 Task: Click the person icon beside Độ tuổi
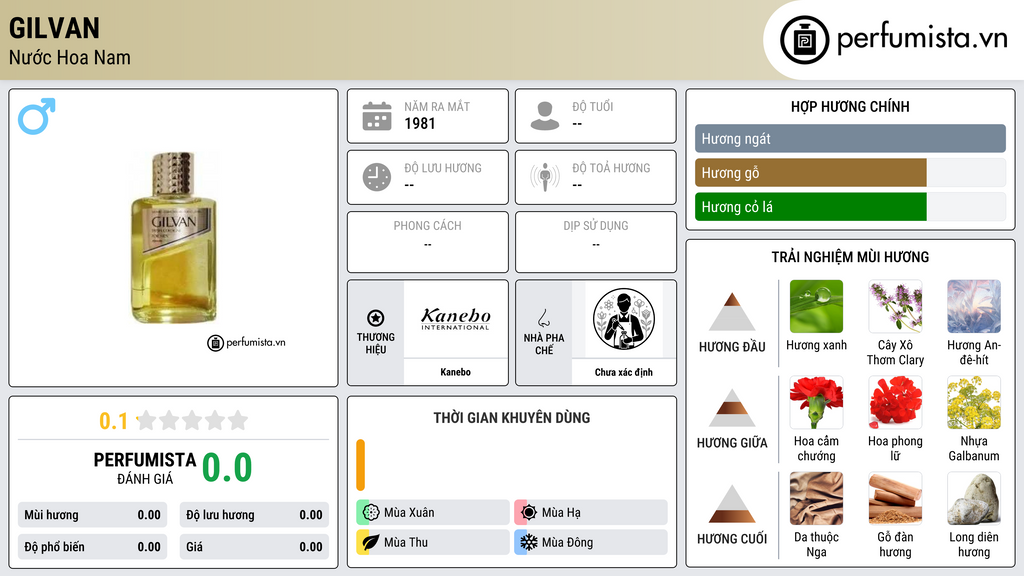[x=545, y=116]
